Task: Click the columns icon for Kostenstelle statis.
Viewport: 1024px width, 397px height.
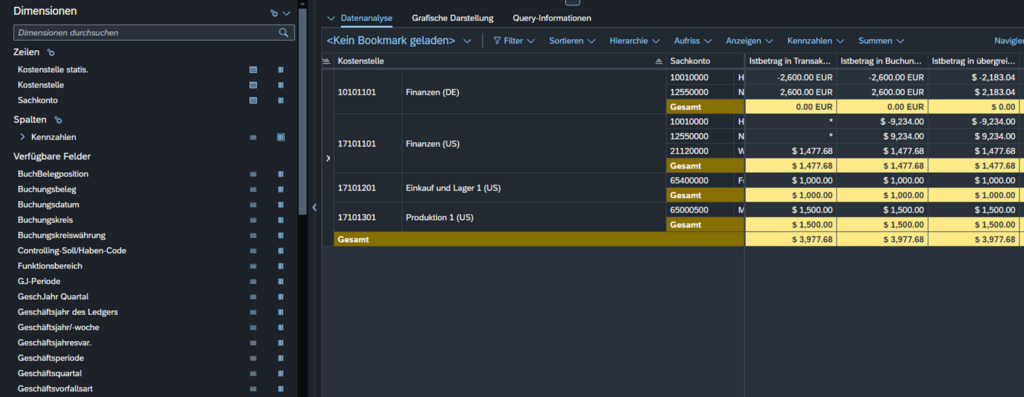Action: 281,69
